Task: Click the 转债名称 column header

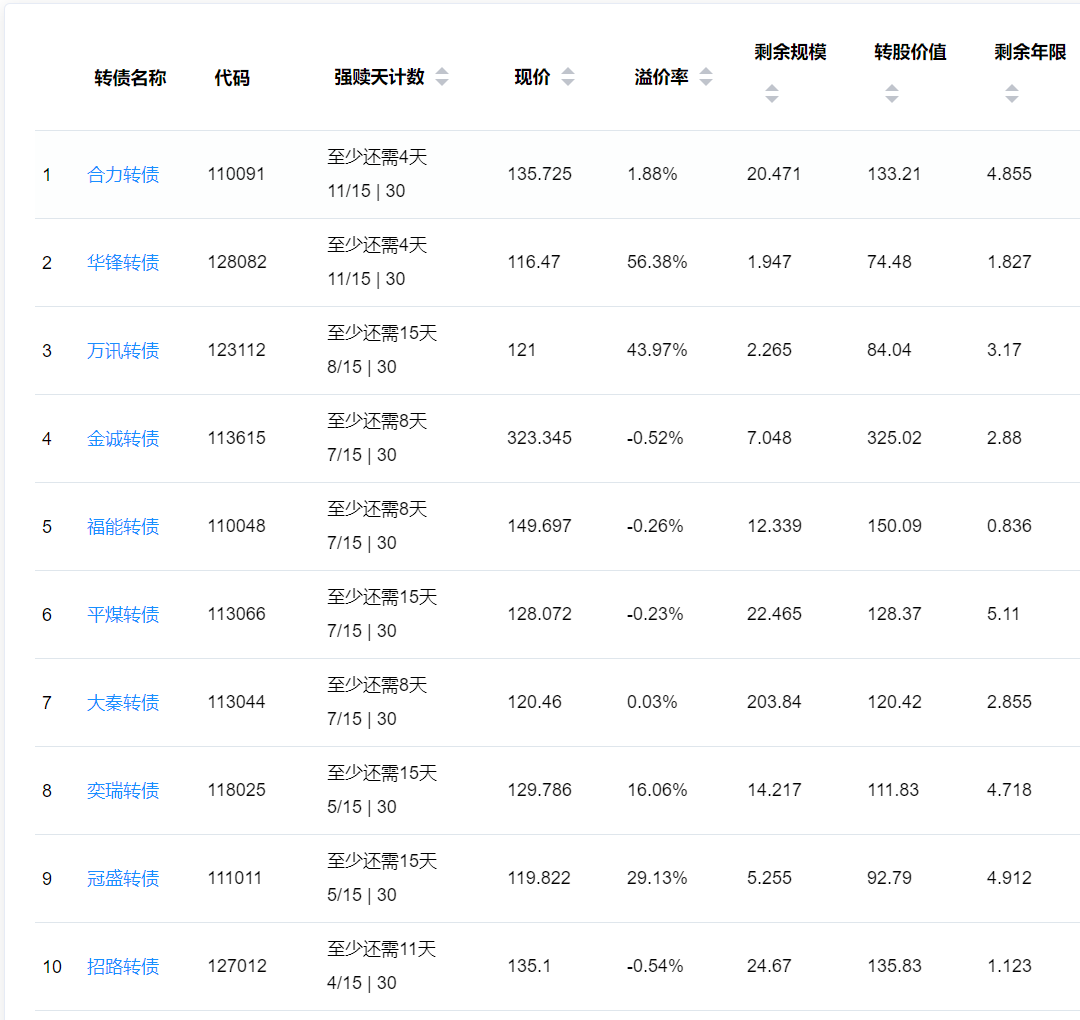Action: click(130, 78)
